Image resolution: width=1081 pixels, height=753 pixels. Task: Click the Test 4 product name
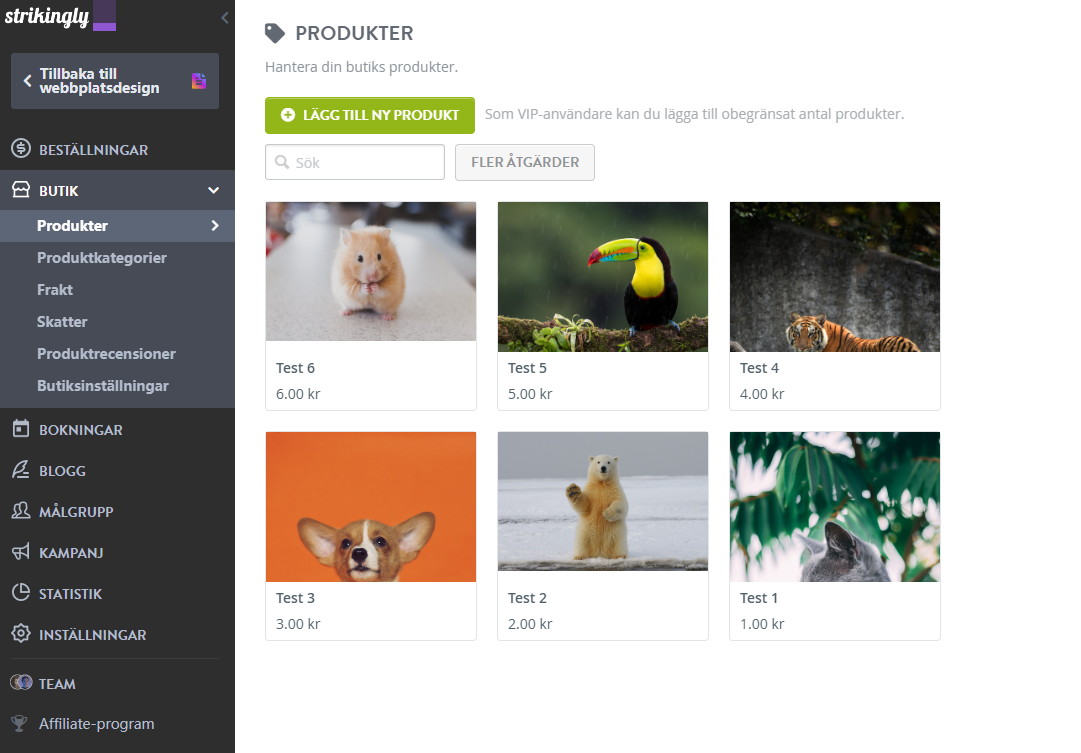coord(759,368)
